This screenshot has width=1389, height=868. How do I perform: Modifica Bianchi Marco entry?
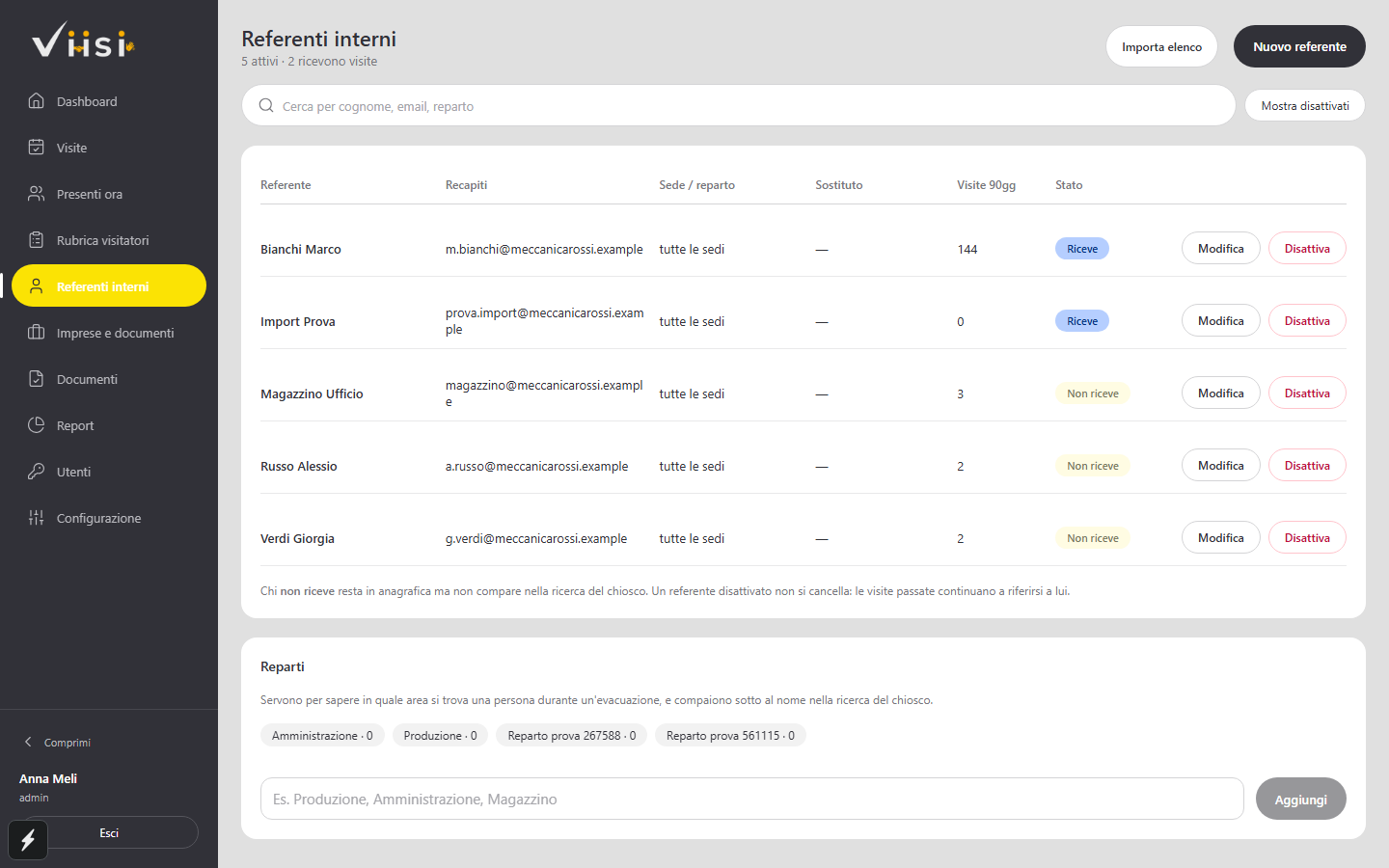tap(1220, 249)
